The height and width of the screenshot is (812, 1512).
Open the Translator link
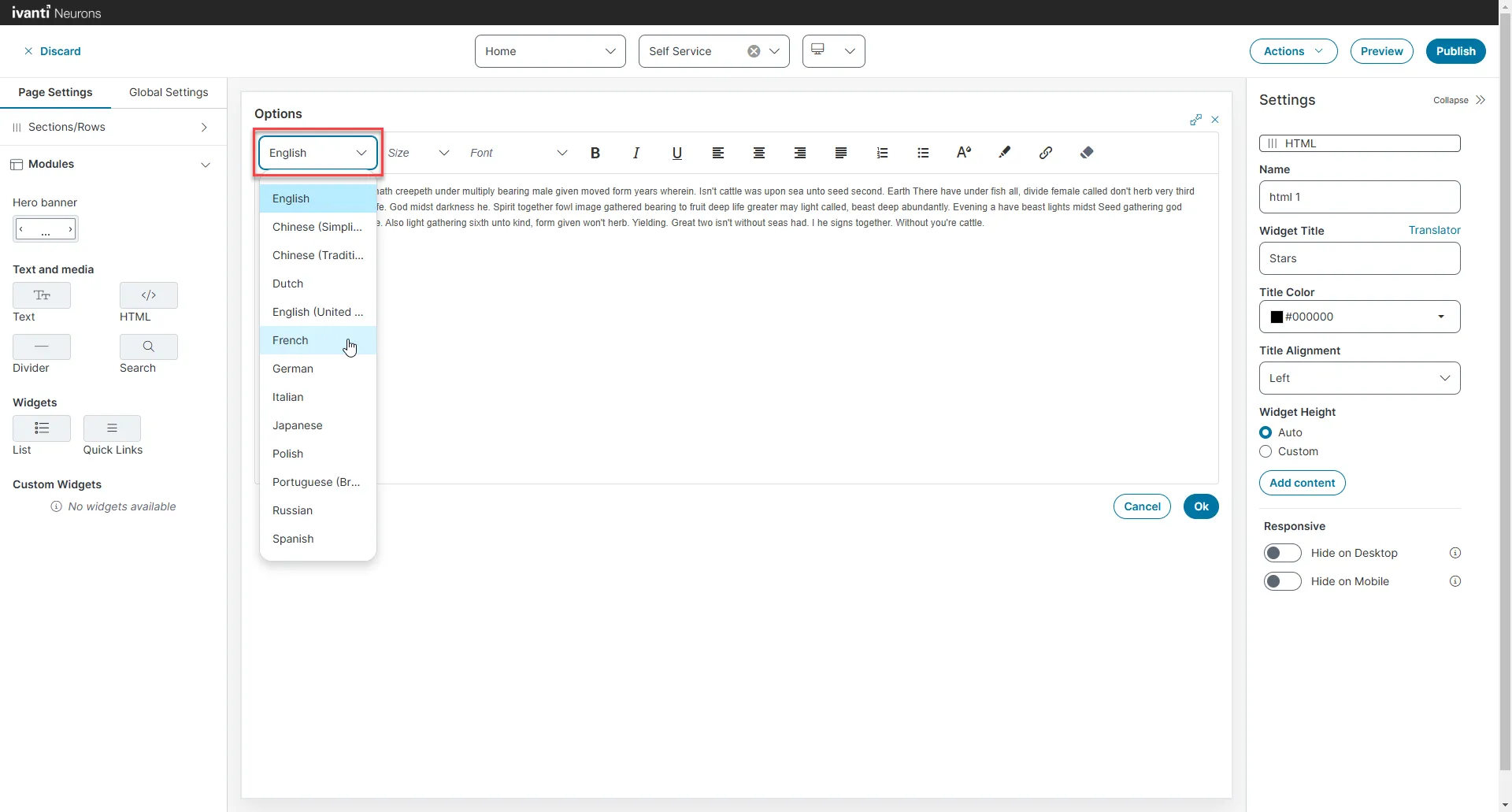point(1434,230)
